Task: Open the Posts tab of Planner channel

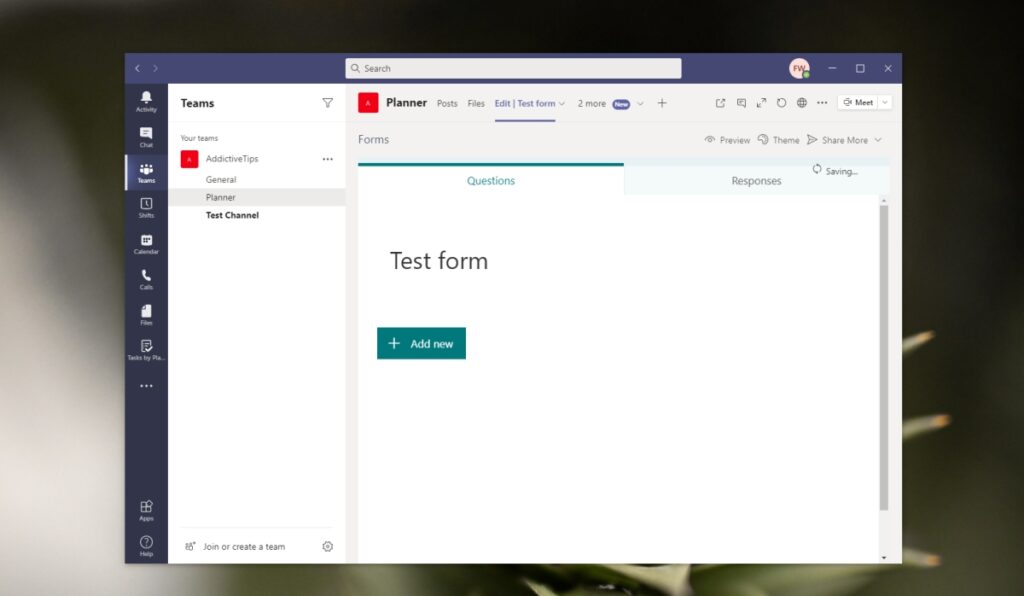Action: pos(447,103)
